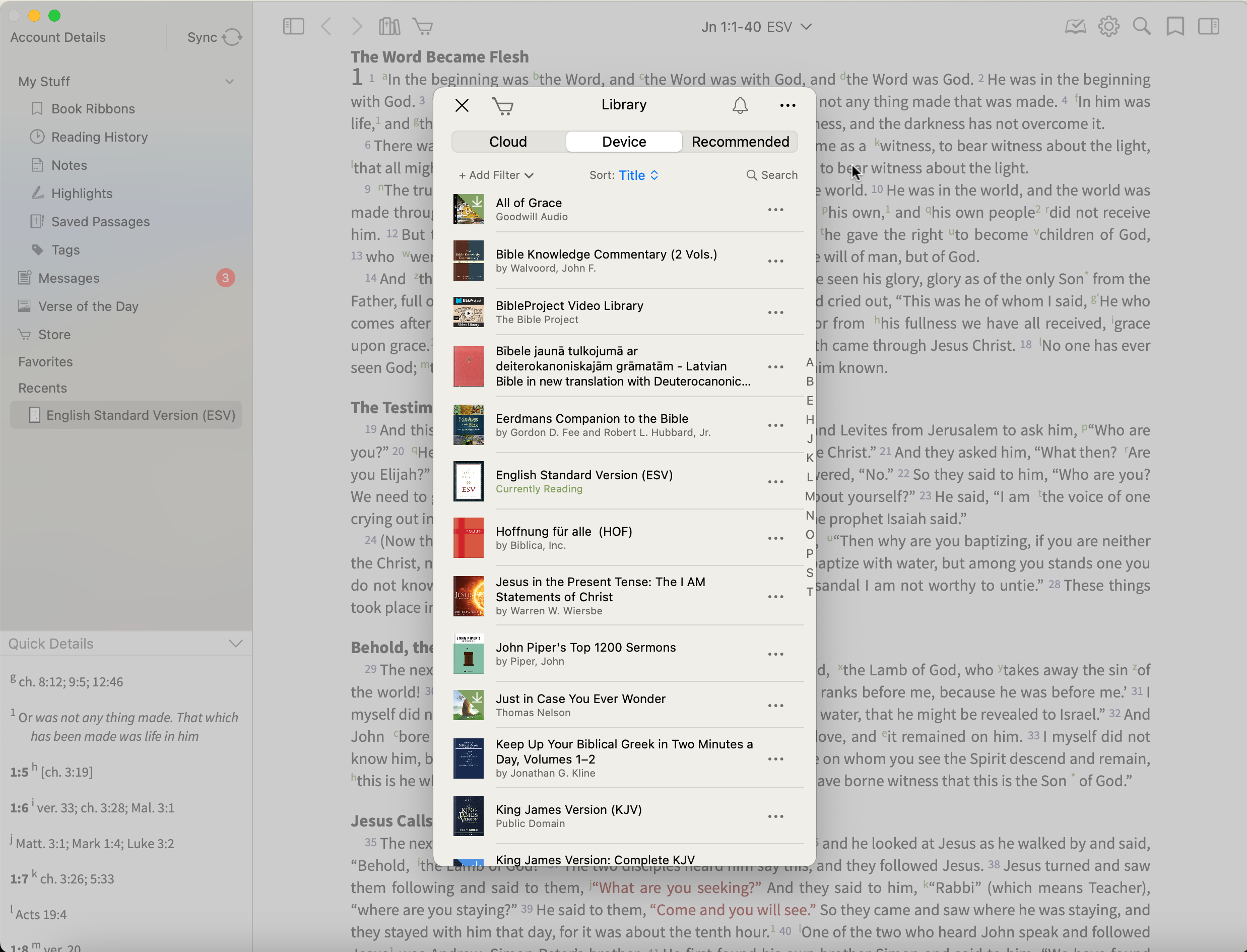Select English Standard Version in Recents

[126, 415]
